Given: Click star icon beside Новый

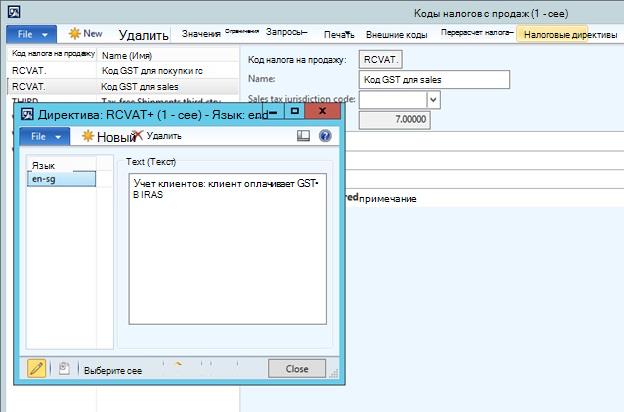Looking at the screenshot, I should (x=88, y=136).
